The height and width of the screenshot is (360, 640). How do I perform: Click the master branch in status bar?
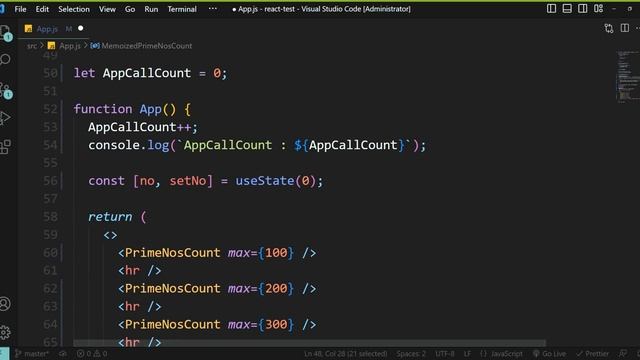pos(32,353)
